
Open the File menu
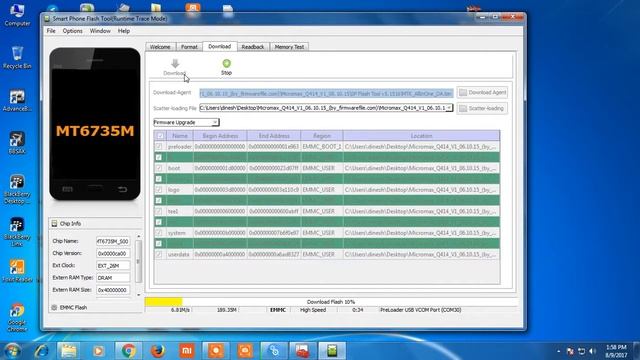[51, 31]
